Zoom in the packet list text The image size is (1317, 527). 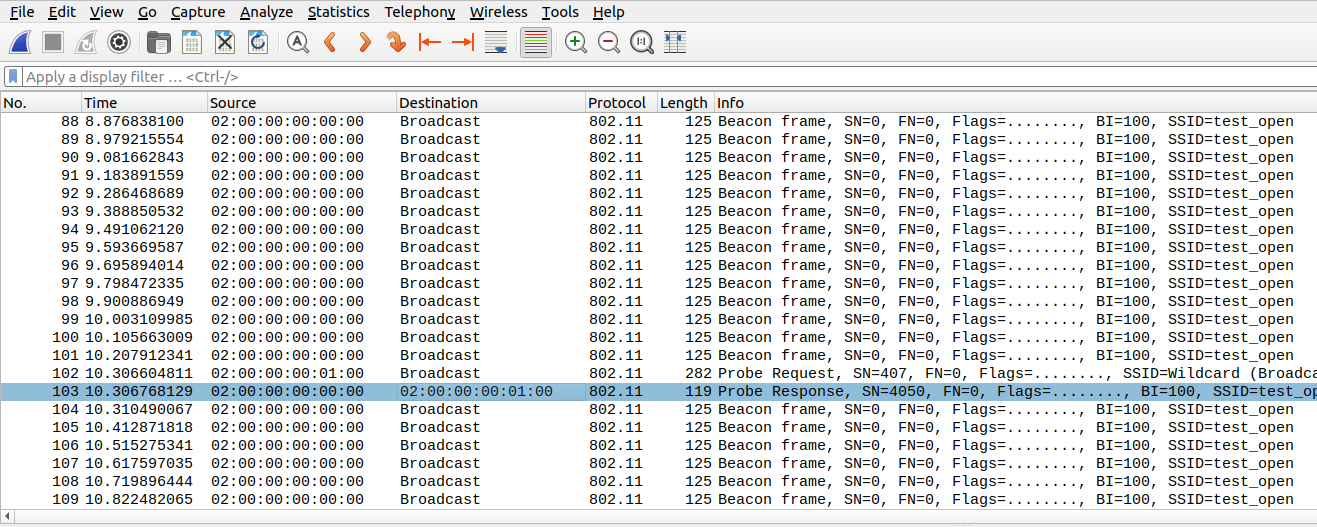[576, 42]
